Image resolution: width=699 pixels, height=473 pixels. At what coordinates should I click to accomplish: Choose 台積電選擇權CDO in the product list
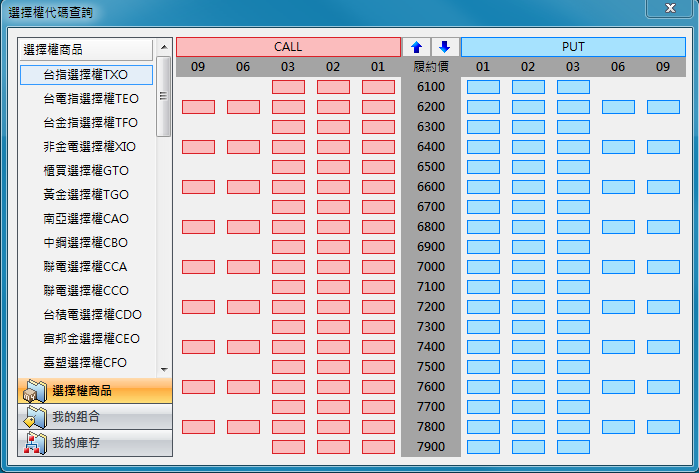pyautogui.click(x=86, y=315)
